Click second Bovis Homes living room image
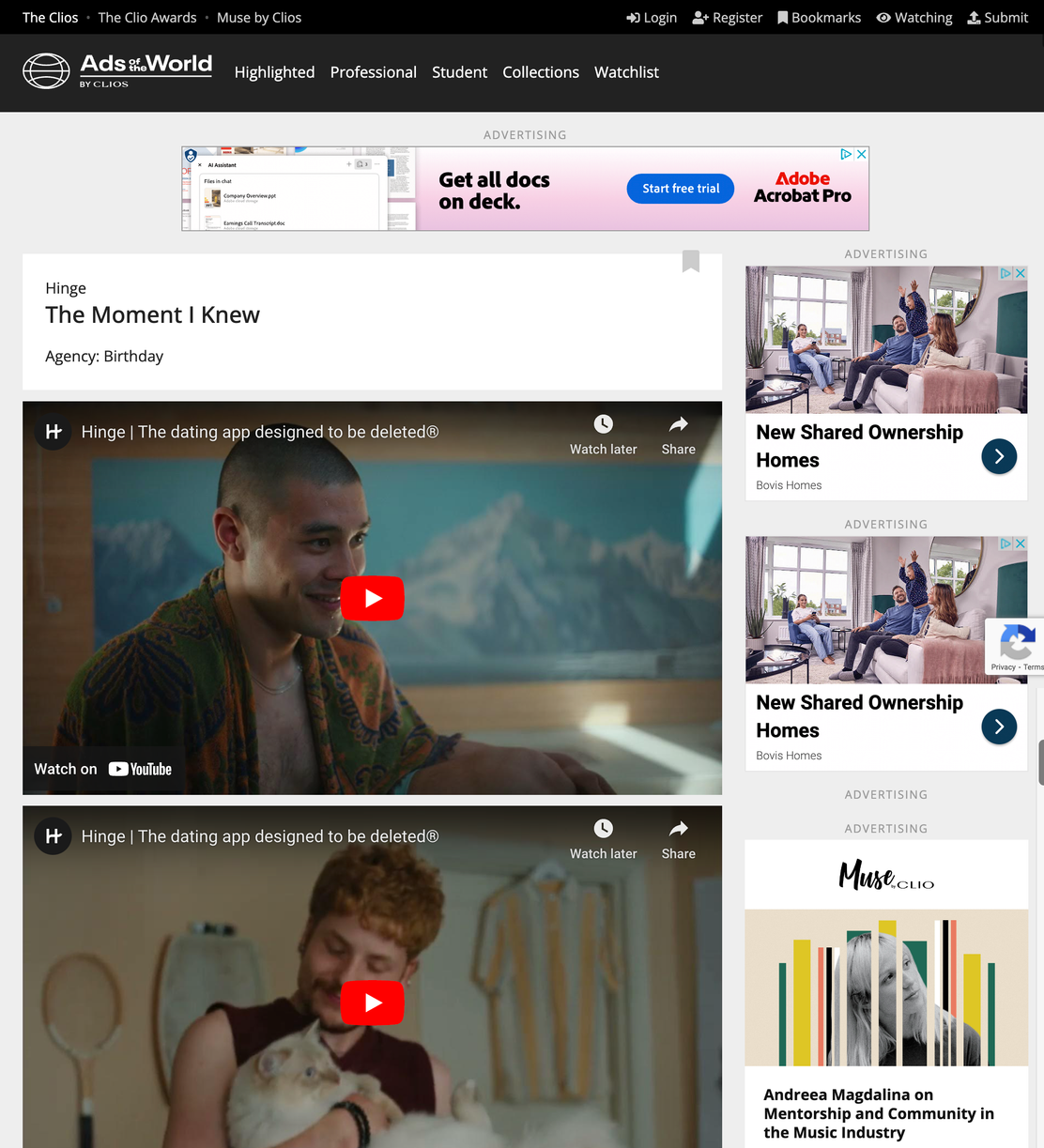This screenshot has width=1044, height=1148. tap(886, 610)
